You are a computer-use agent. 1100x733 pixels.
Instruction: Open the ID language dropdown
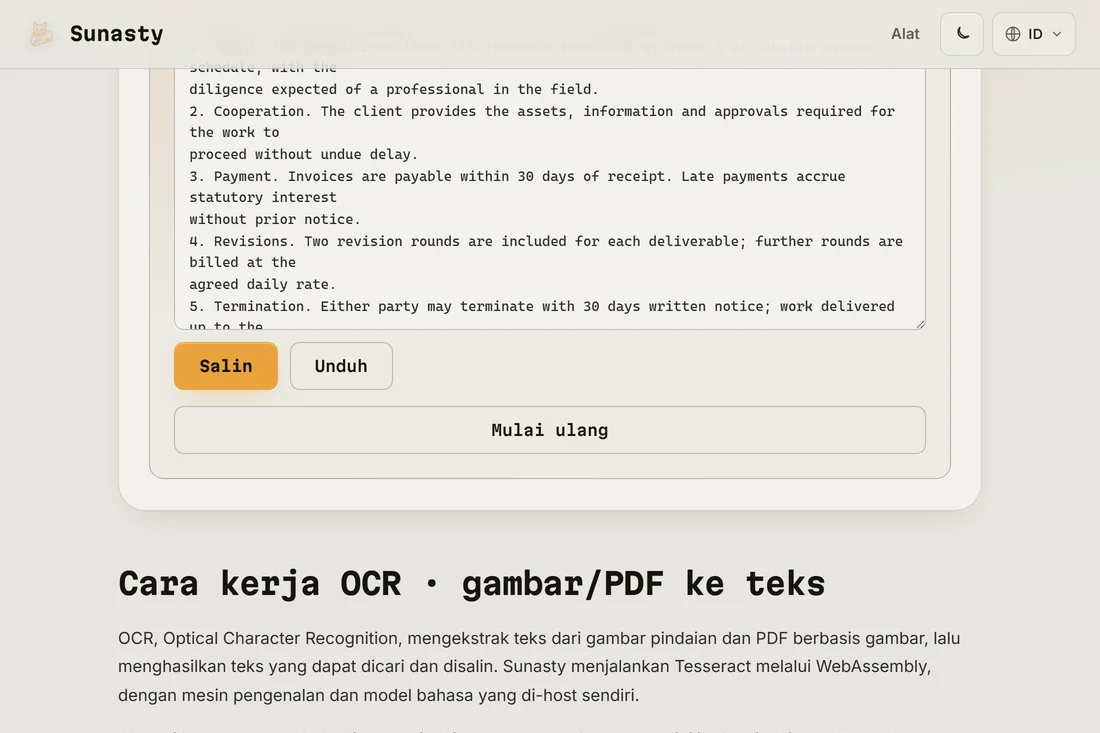(x=1033, y=34)
